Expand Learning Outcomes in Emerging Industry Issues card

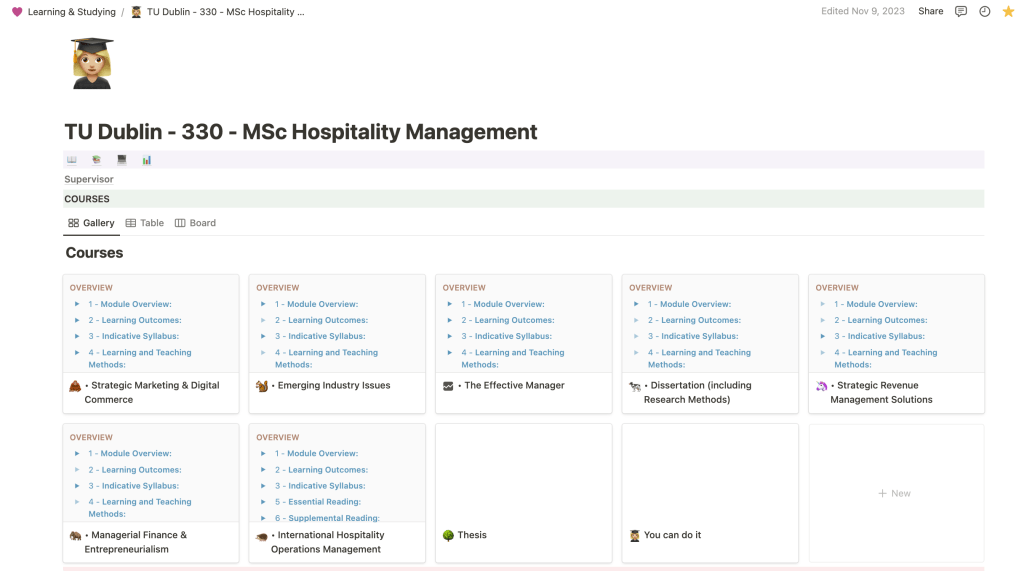(263, 320)
